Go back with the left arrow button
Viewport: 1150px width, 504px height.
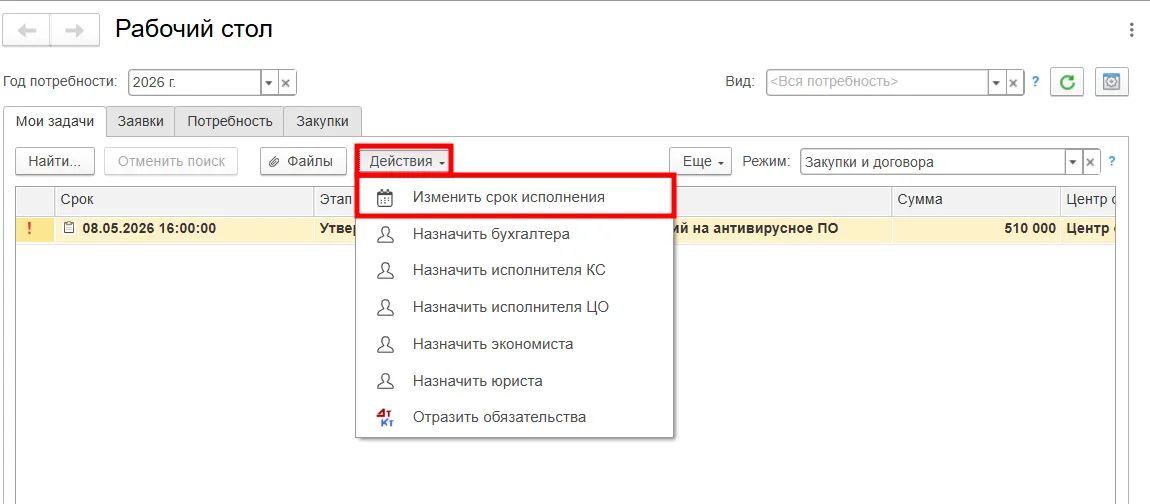[26, 30]
